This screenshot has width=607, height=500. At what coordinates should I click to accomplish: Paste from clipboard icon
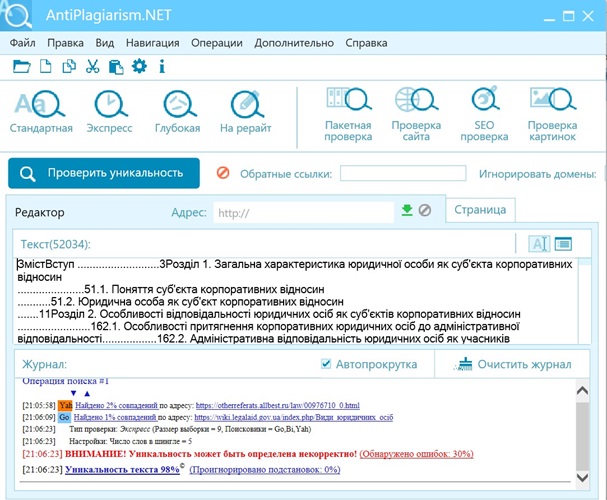tap(116, 67)
